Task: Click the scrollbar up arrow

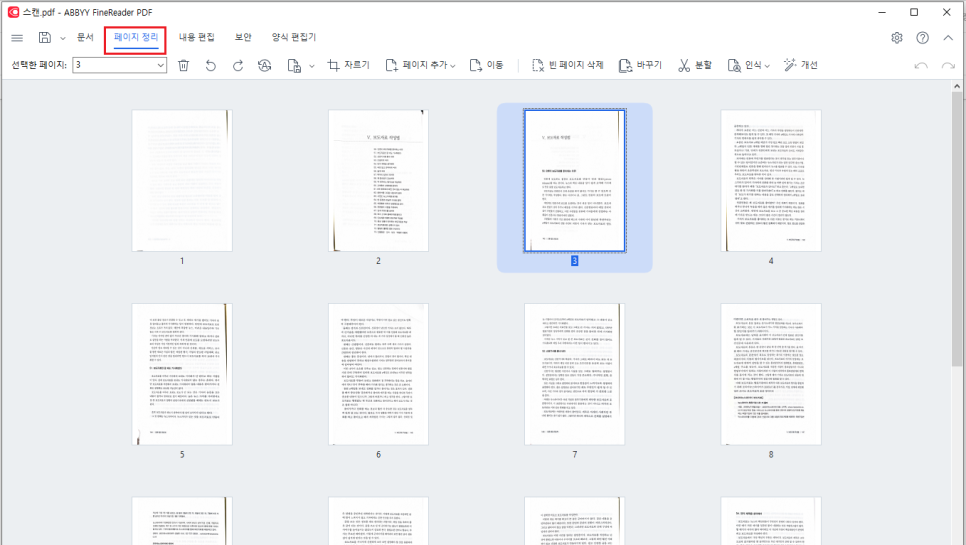Action: 957,86
